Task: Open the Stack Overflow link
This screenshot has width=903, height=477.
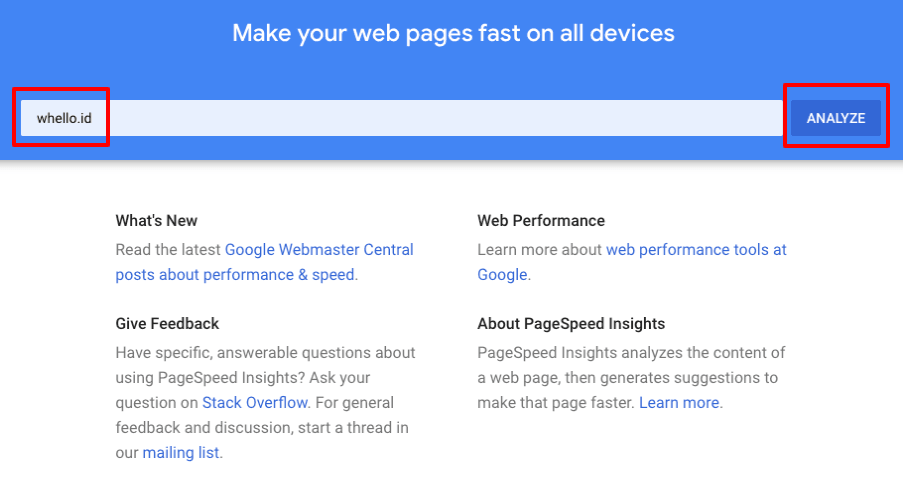Action: point(255,402)
